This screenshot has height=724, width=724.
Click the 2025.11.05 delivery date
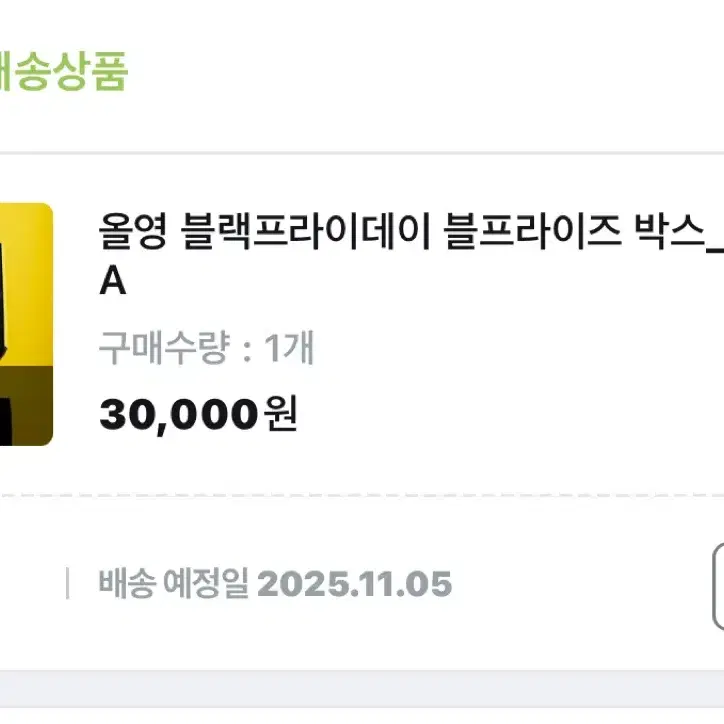[355, 584]
